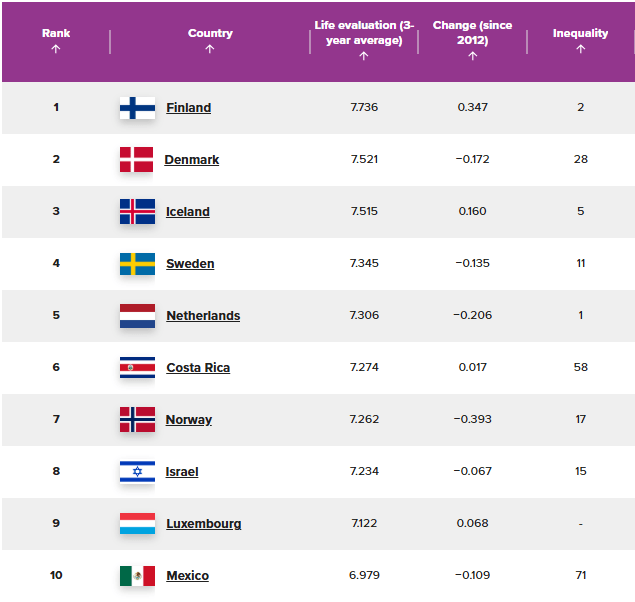Click the Sweden flag icon
635x602 pixels.
pos(137,264)
